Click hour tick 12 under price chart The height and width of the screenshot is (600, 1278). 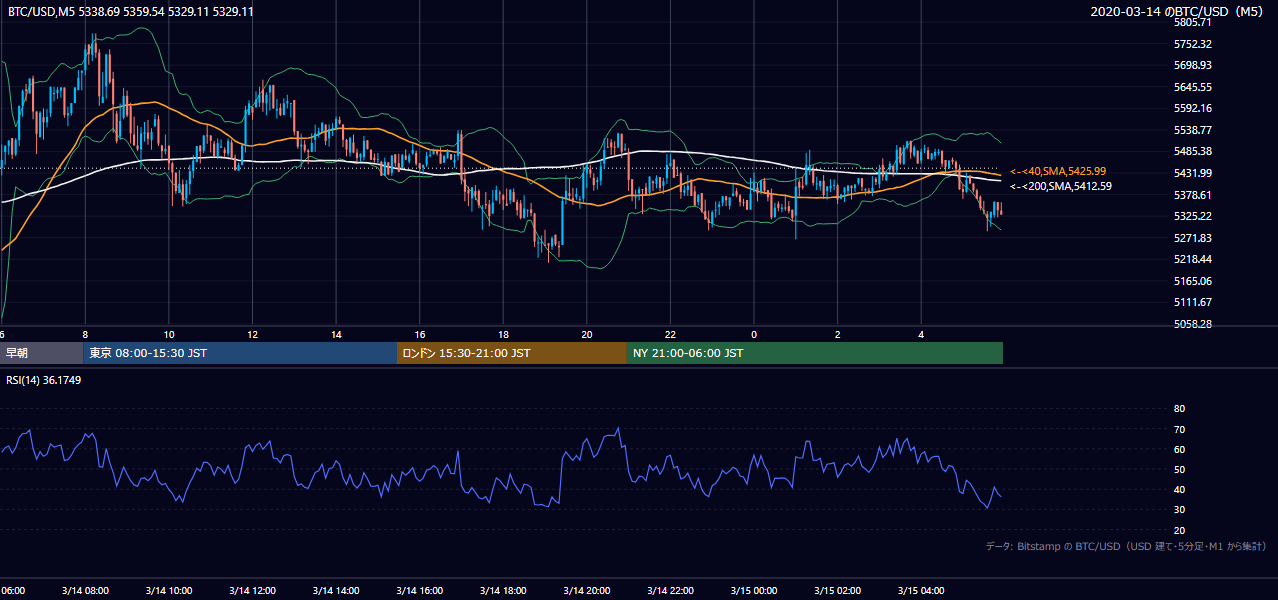click(252, 334)
